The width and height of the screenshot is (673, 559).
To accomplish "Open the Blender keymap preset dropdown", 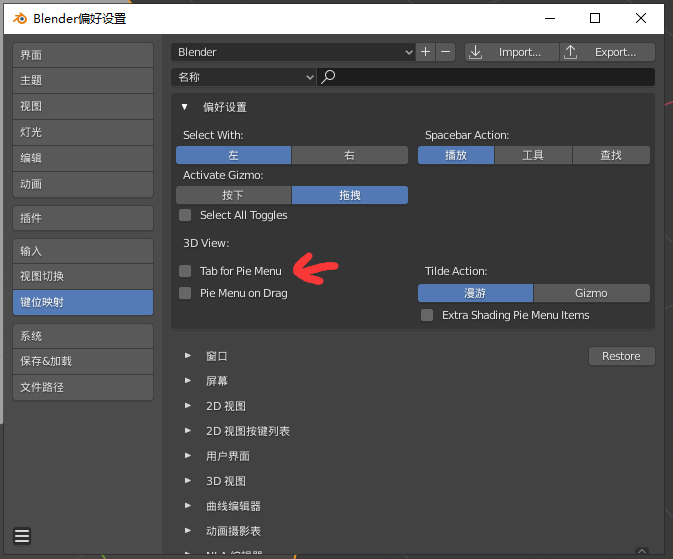I will [293, 52].
